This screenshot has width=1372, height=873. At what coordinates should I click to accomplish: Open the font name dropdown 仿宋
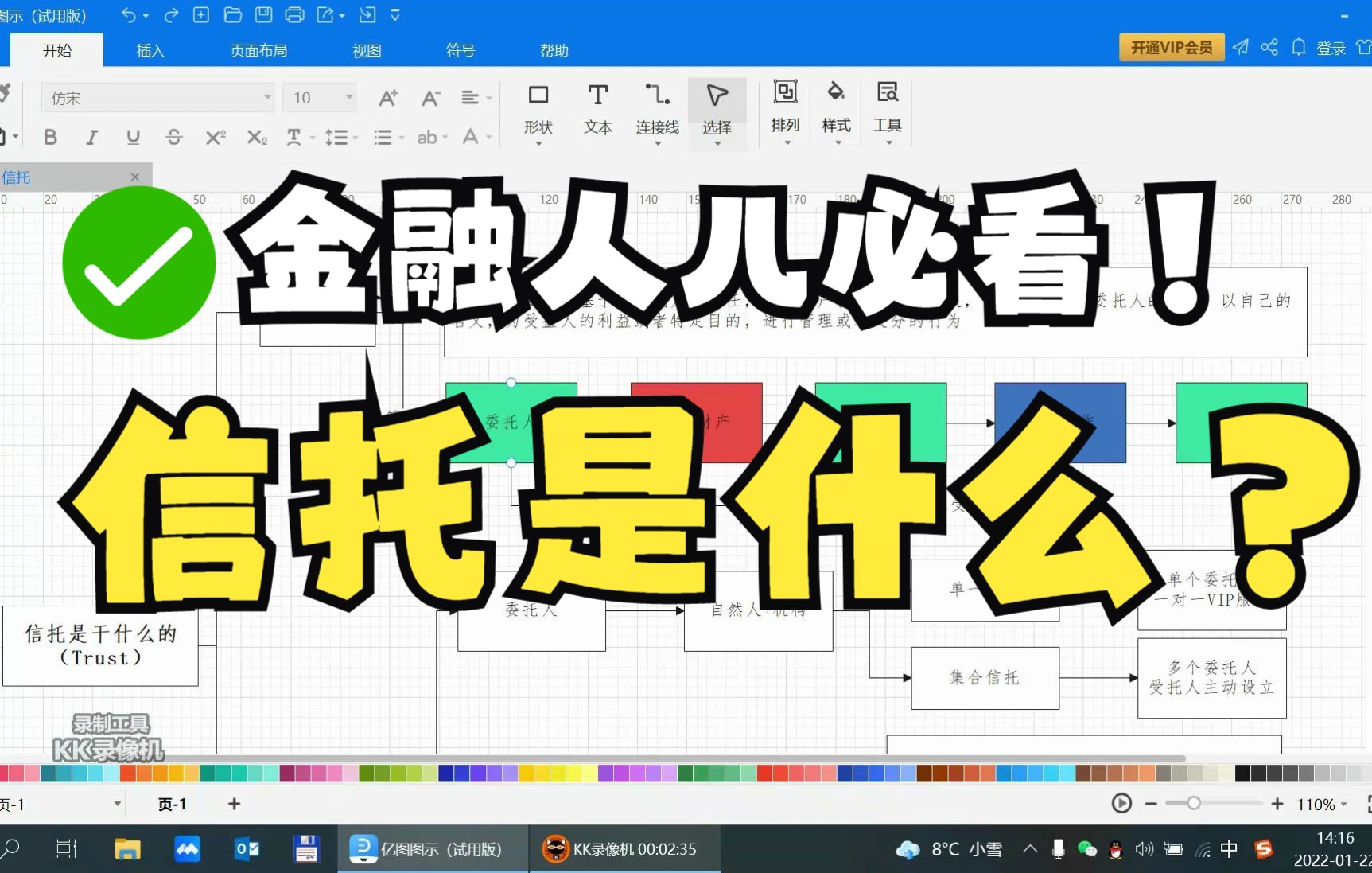click(157, 98)
